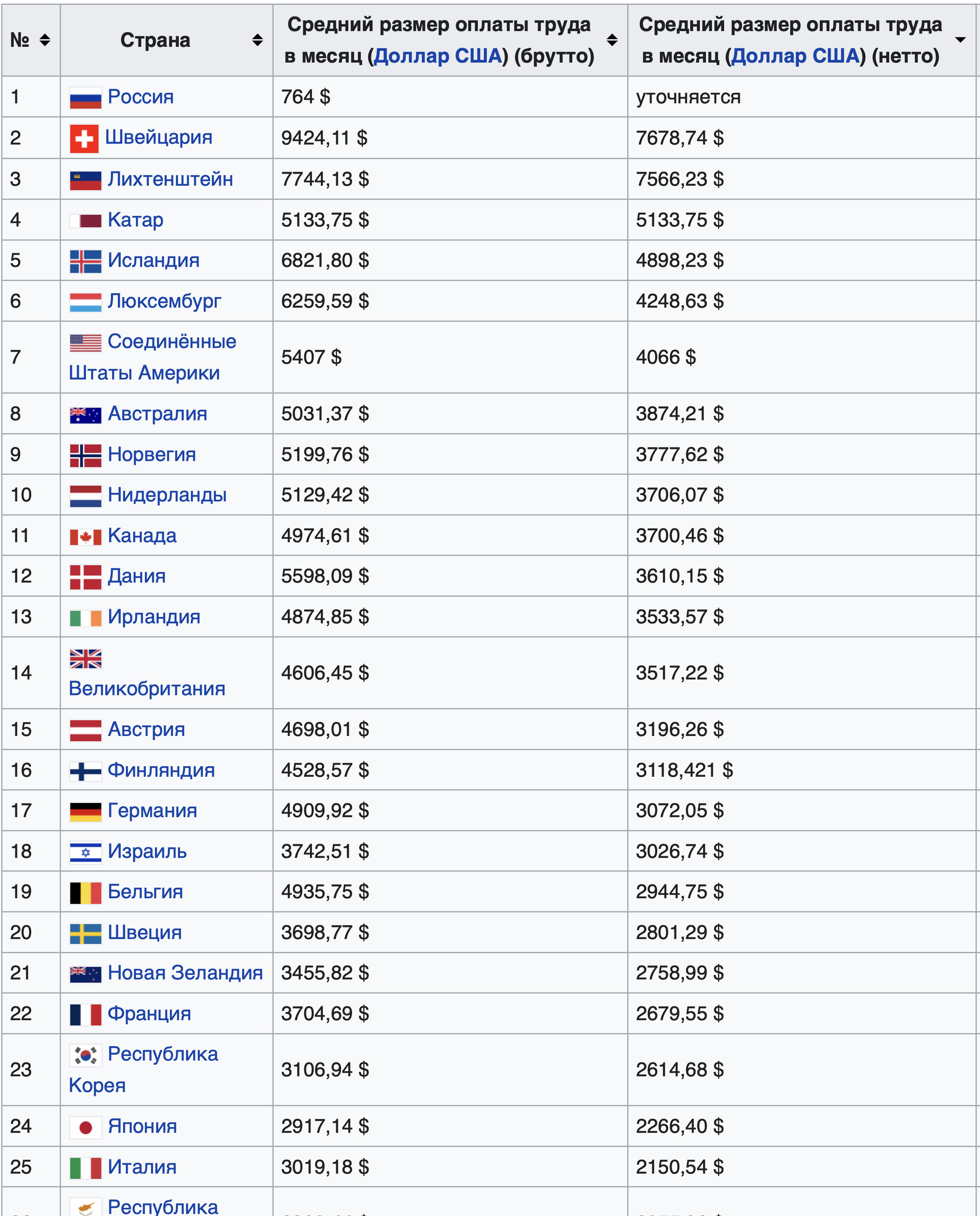Click the Switzerland flag icon
980x1216 pixels.
(x=84, y=138)
